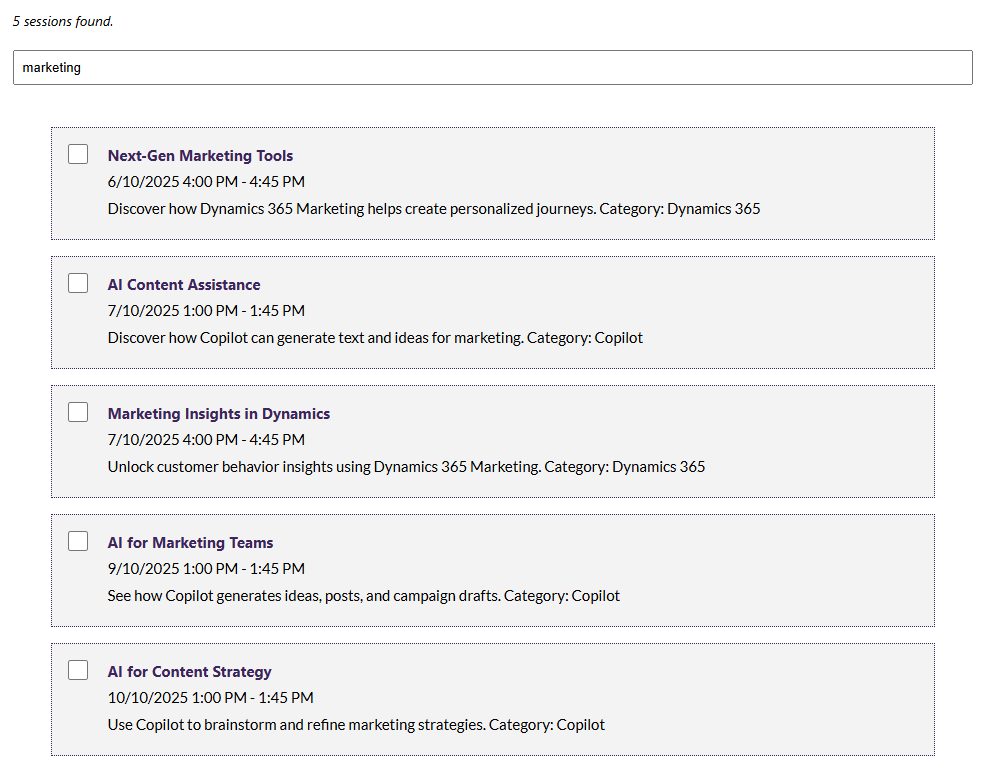Click the "Unlock customer behavior insights" description
The image size is (984, 779).
406,467
